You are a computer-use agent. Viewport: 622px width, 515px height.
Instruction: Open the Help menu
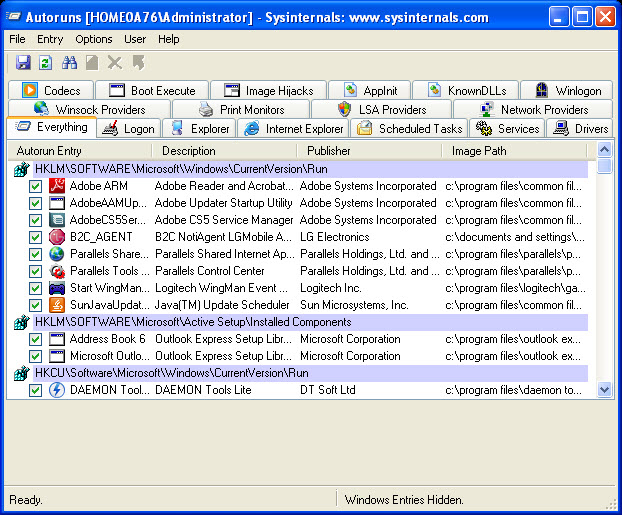coord(169,39)
